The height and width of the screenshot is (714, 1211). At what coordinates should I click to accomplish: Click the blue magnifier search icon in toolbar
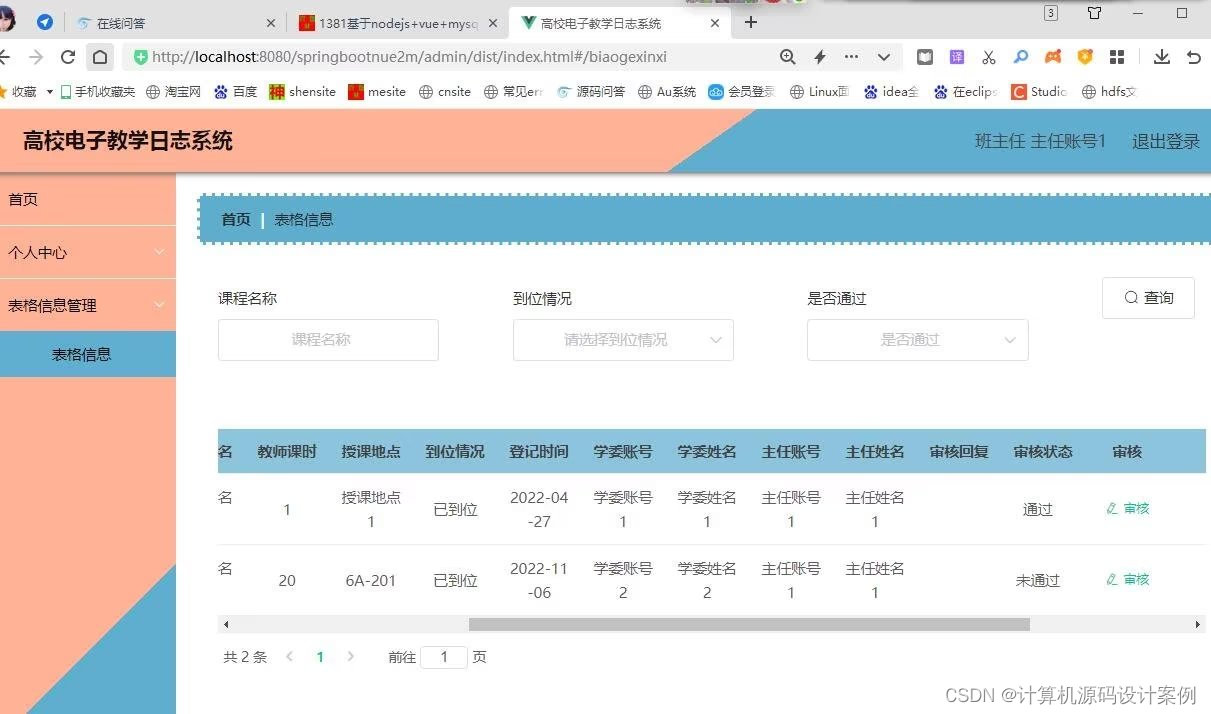[1019, 57]
